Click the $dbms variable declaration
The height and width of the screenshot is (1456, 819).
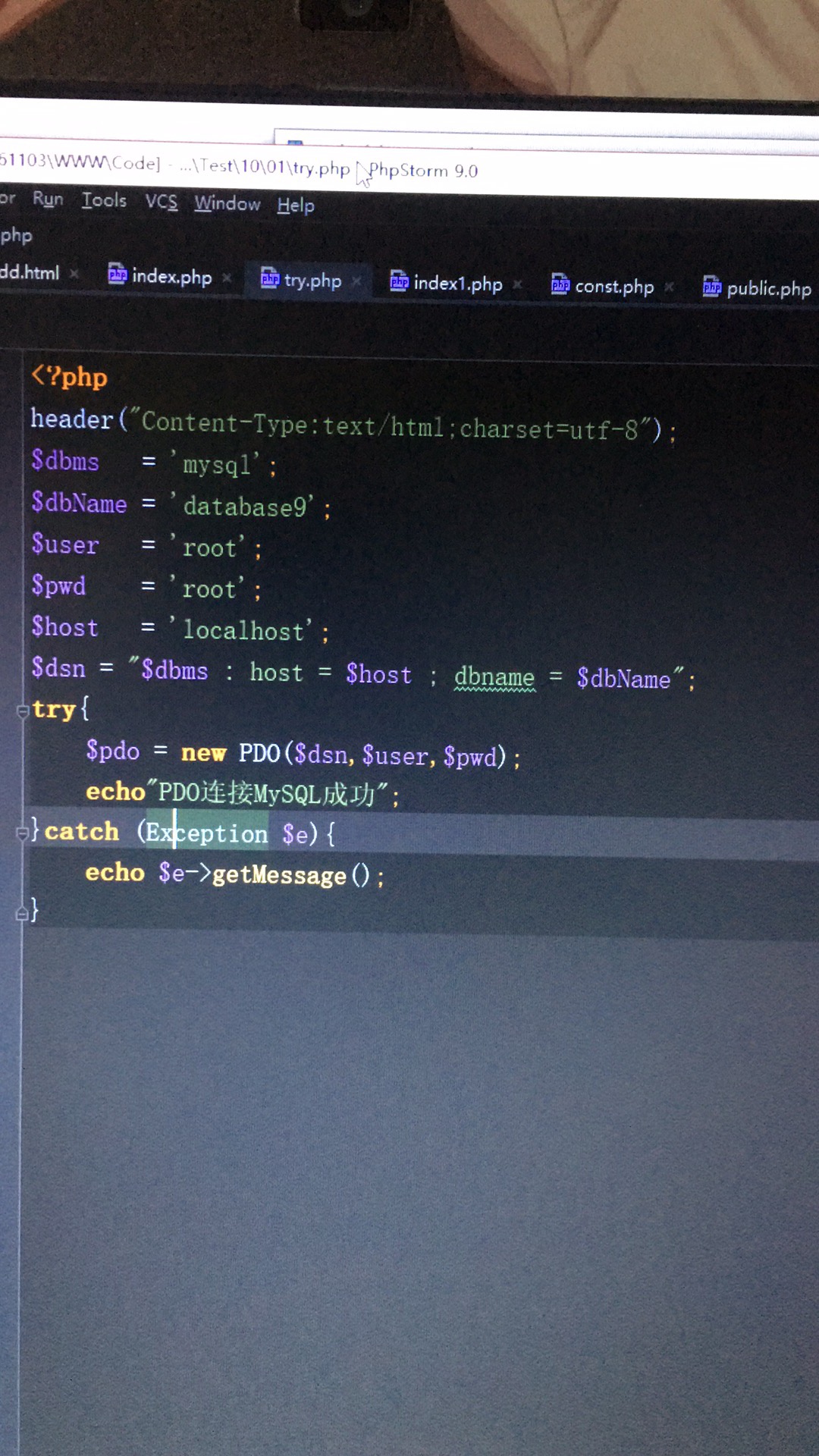pos(65,460)
